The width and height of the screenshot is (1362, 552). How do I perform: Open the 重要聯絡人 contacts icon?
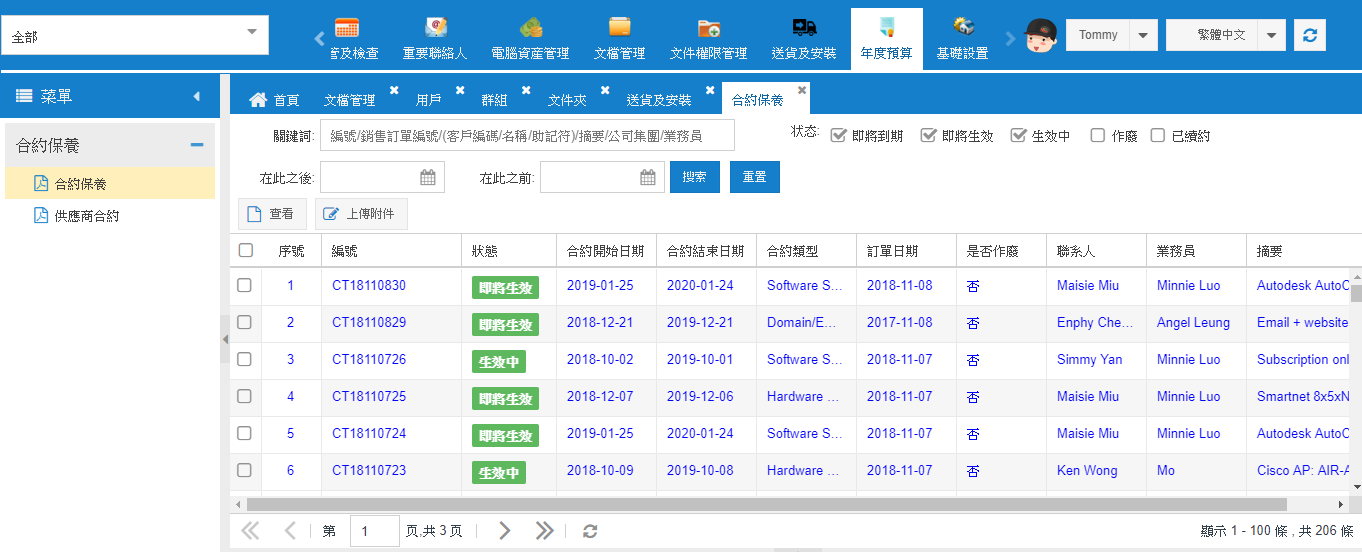coord(435,28)
